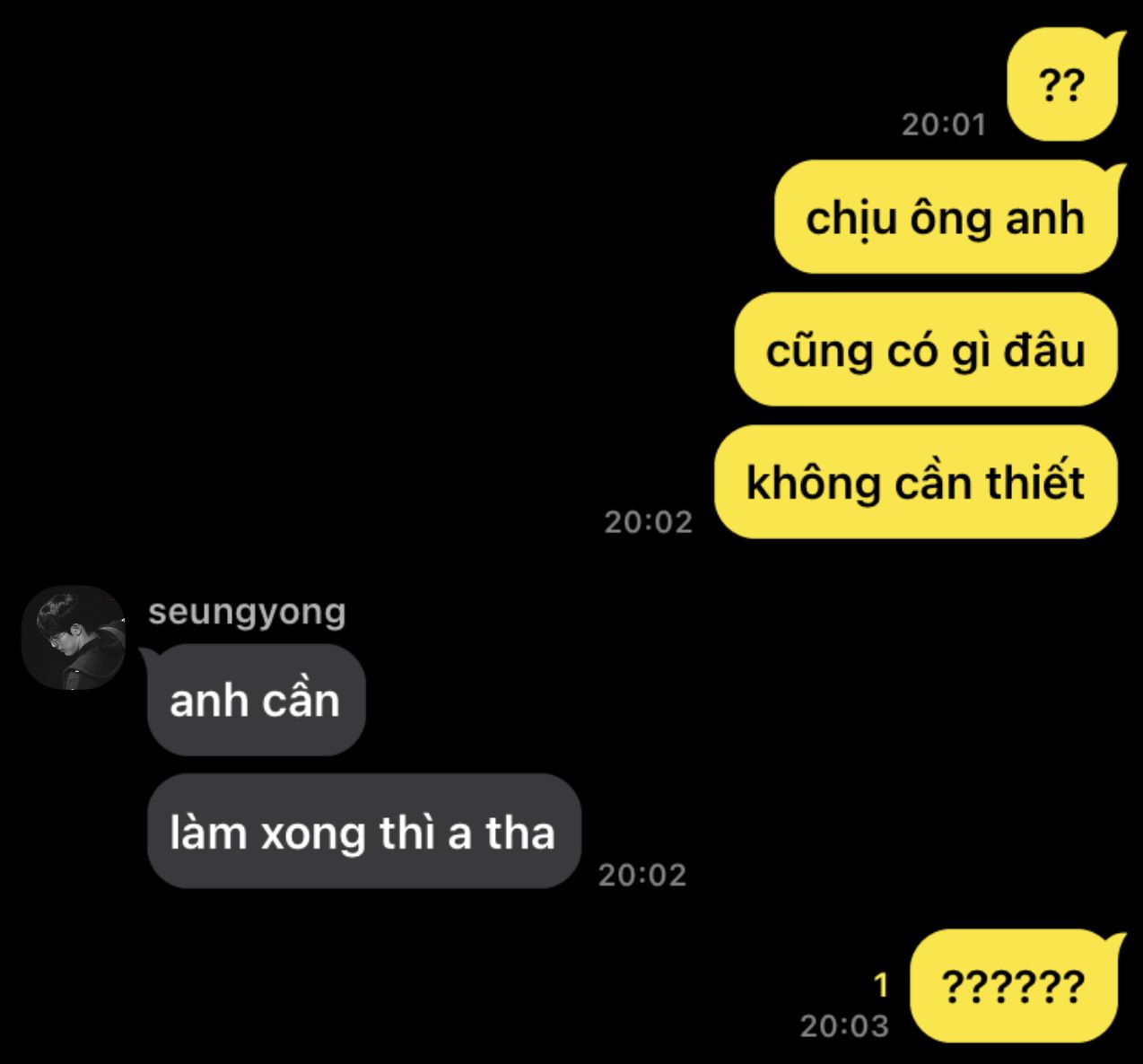Select the 'không cần thiết' message bubble

918,482
